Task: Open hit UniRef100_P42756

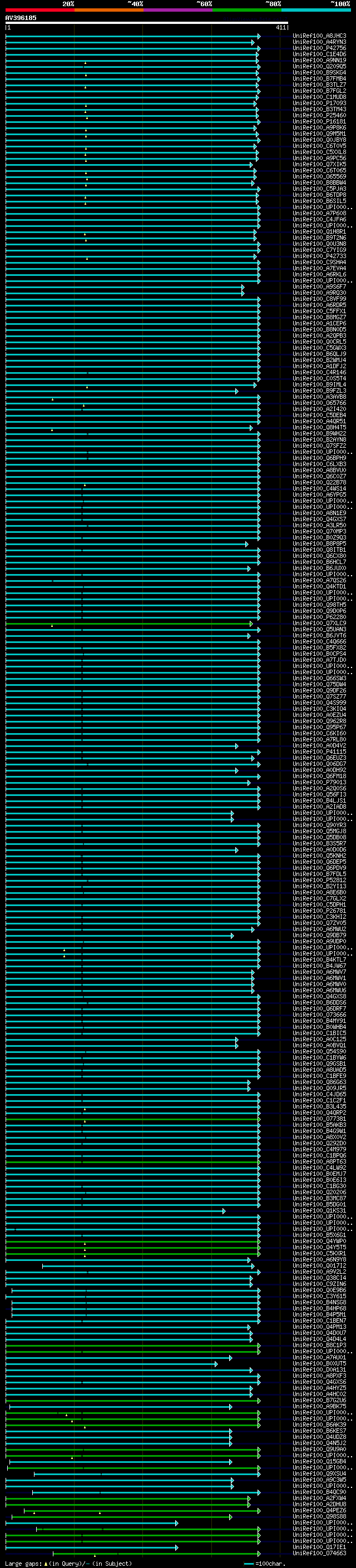Action: [319, 48]
